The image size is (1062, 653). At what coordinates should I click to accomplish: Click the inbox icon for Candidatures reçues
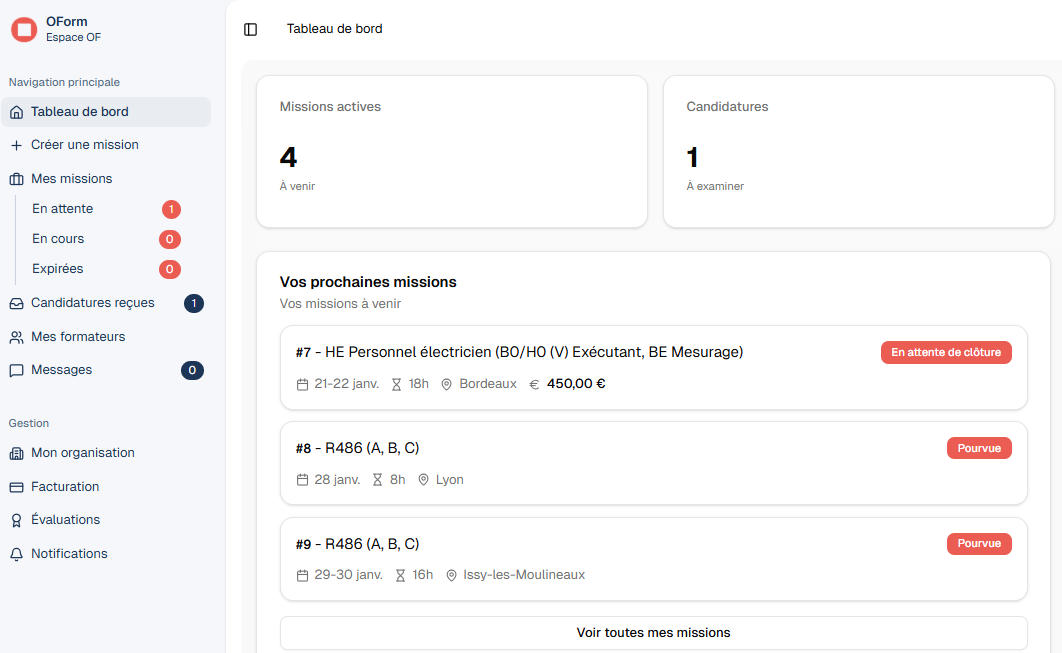pyautogui.click(x=16, y=303)
